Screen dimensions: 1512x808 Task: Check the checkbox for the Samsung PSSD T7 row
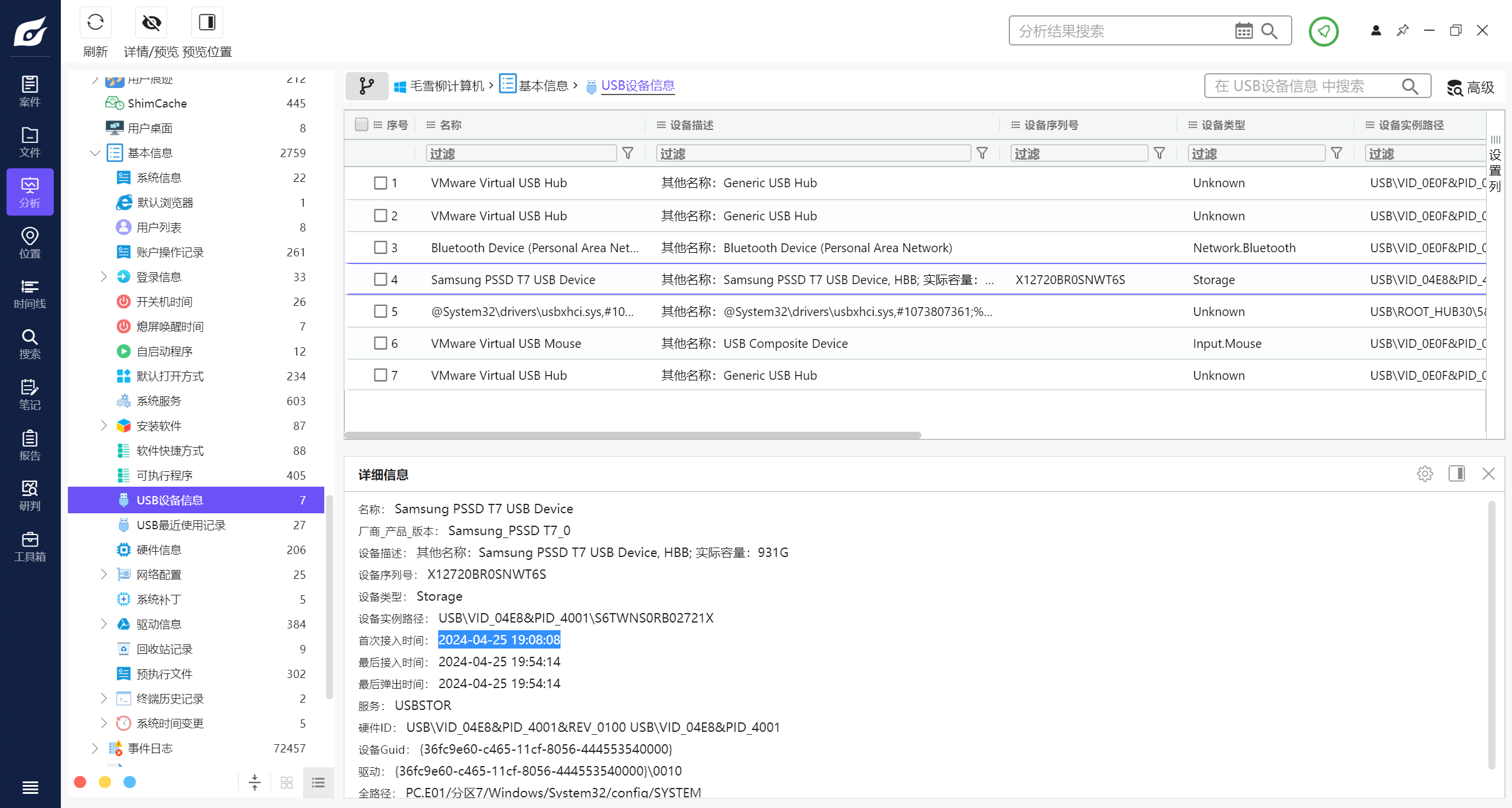[x=380, y=279]
